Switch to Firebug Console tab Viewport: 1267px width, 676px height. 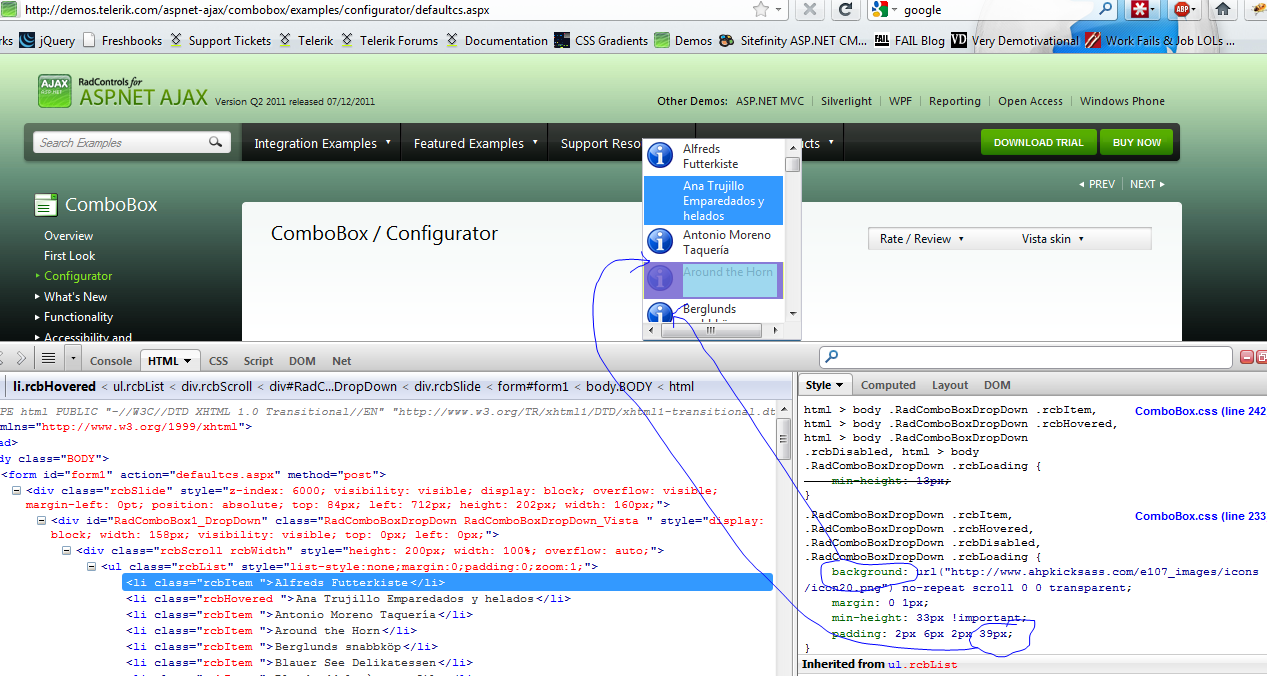[x=111, y=361]
